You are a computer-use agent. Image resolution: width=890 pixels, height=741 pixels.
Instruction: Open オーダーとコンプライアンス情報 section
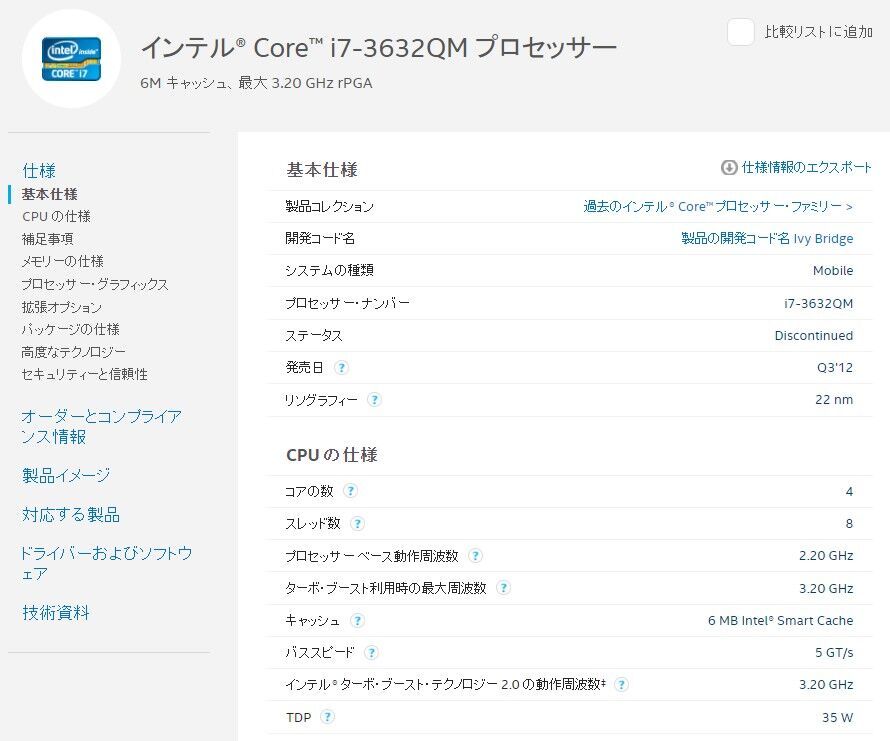tap(101, 426)
